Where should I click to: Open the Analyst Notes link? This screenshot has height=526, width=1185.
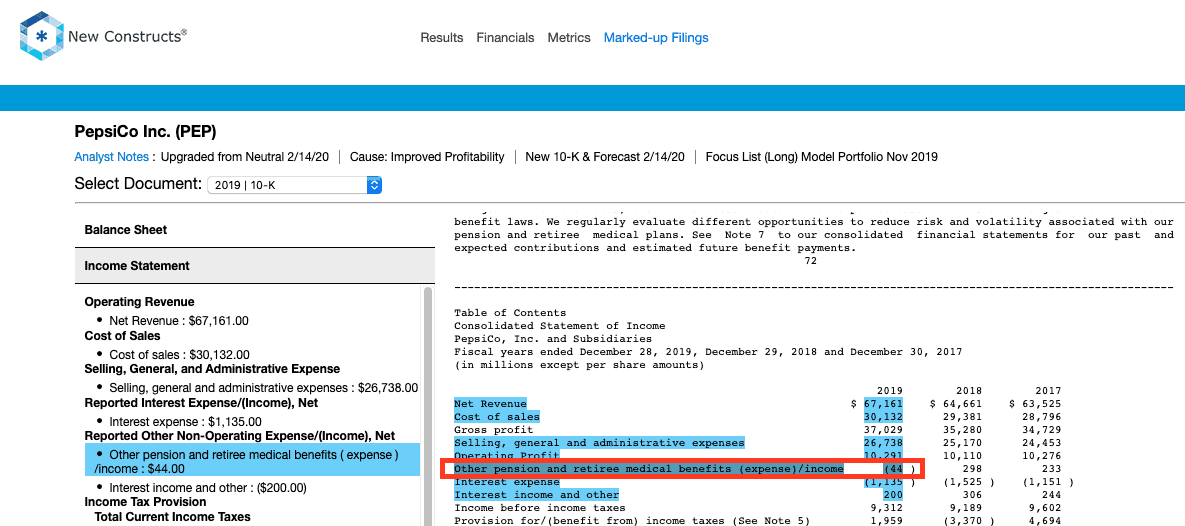coord(113,157)
